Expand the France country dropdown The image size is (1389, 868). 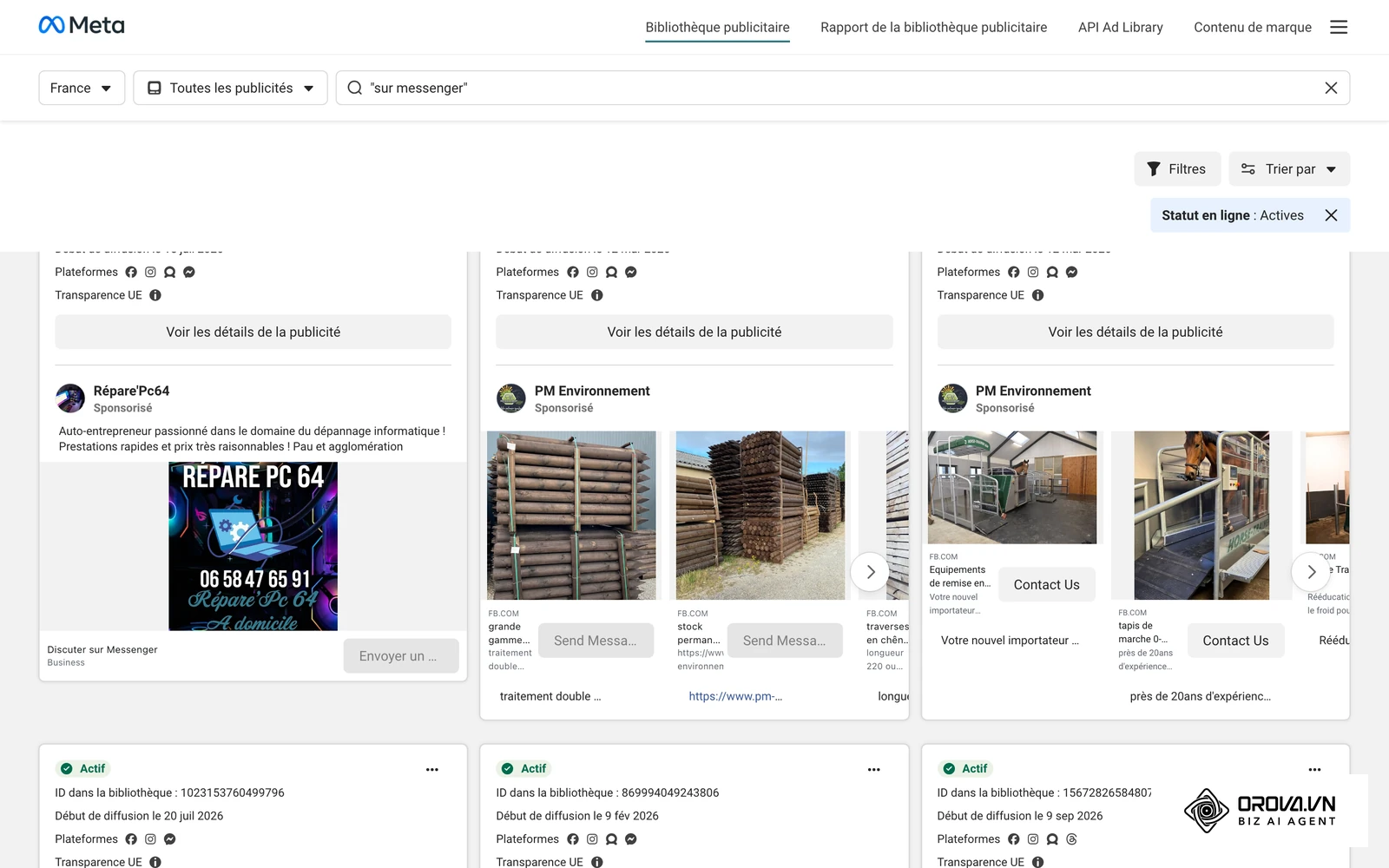[x=82, y=88]
